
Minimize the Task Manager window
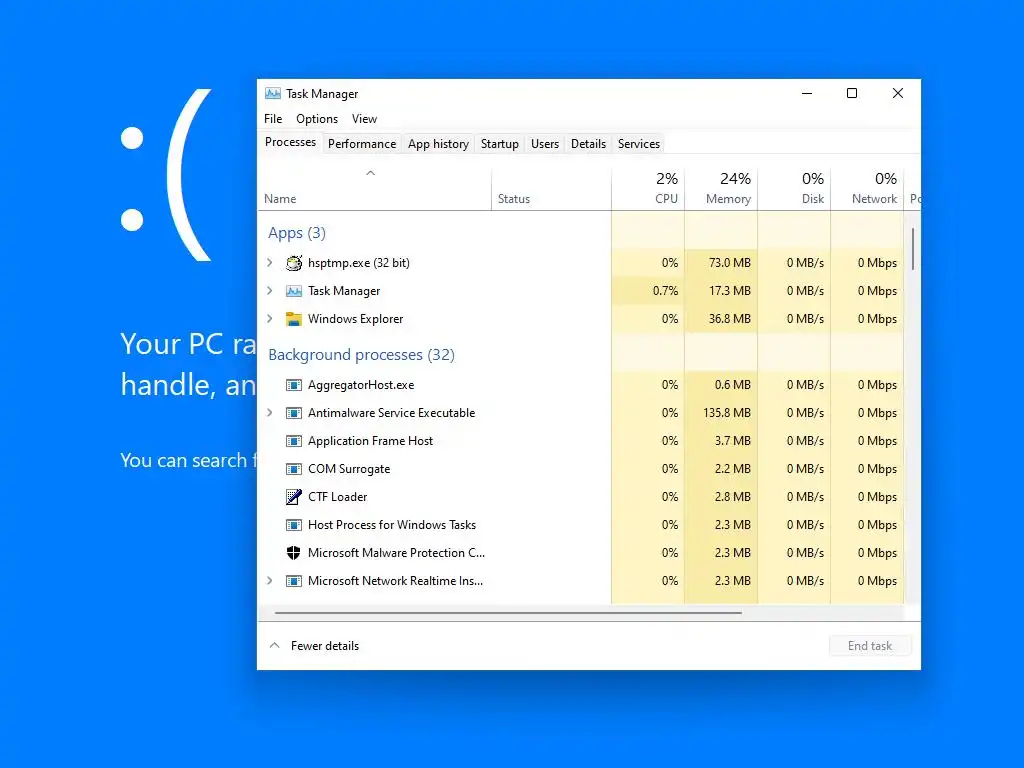(807, 93)
